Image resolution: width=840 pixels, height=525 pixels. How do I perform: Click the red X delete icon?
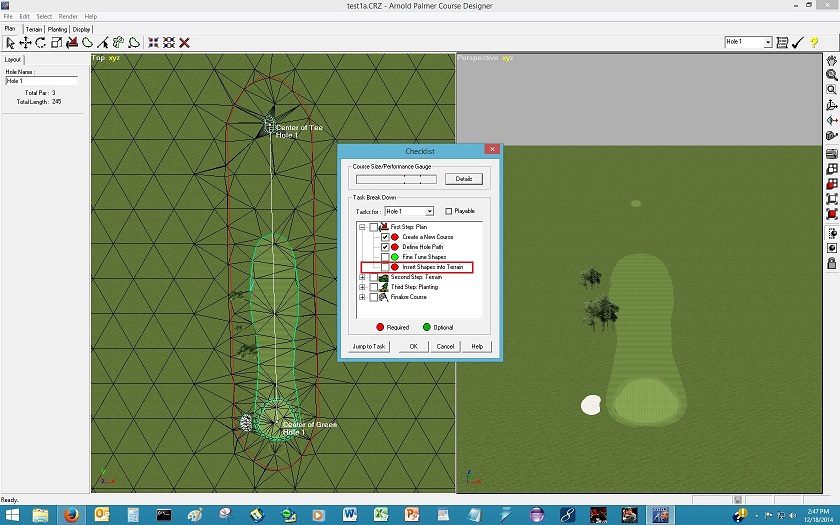[185, 43]
